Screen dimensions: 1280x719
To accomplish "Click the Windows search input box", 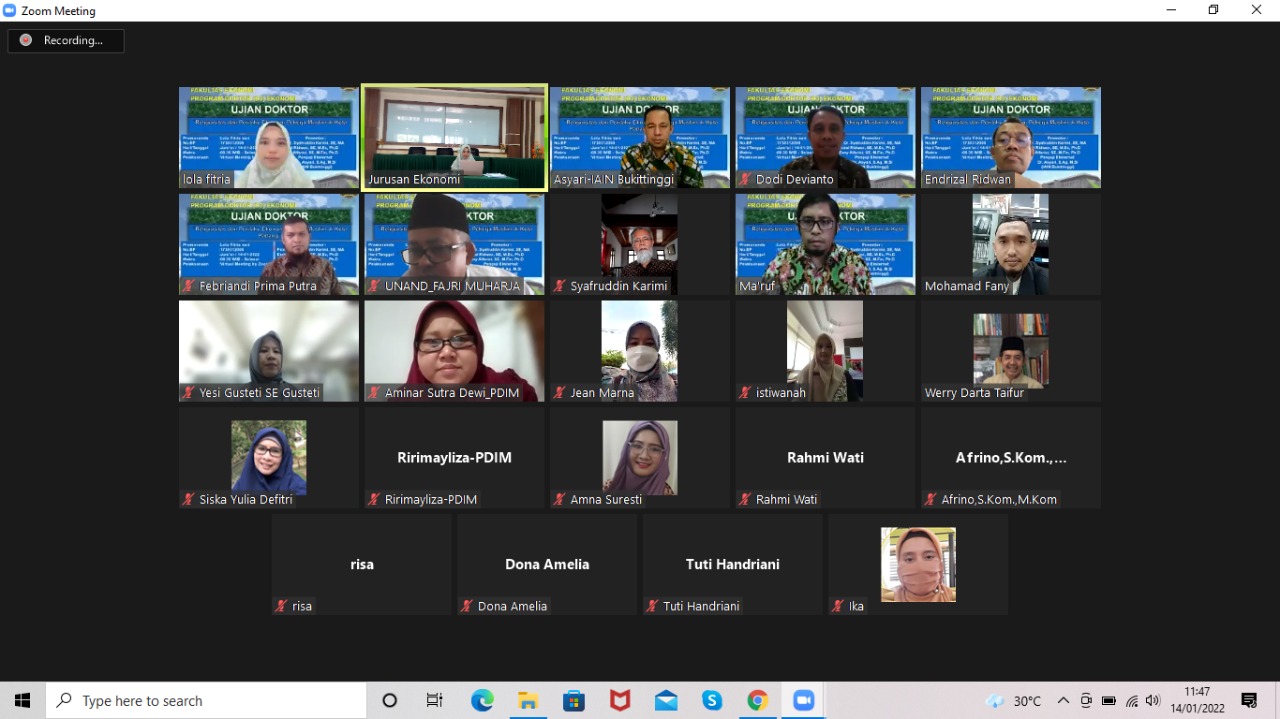I will click(210, 701).
